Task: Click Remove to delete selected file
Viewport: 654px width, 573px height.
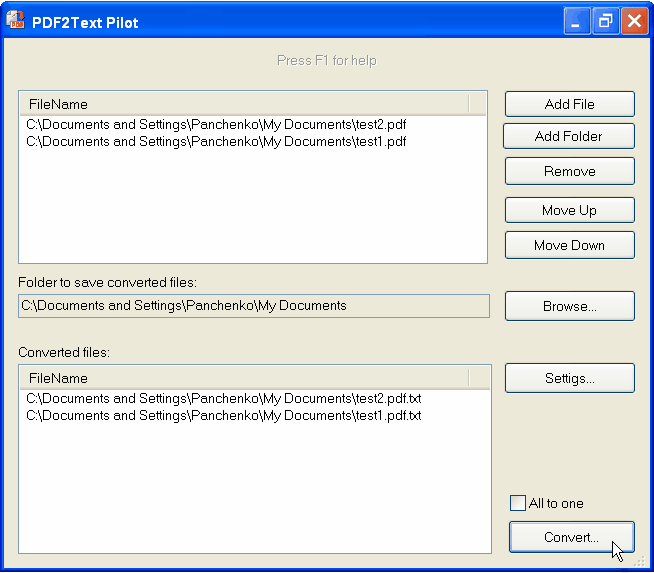Action: point(569,171)
